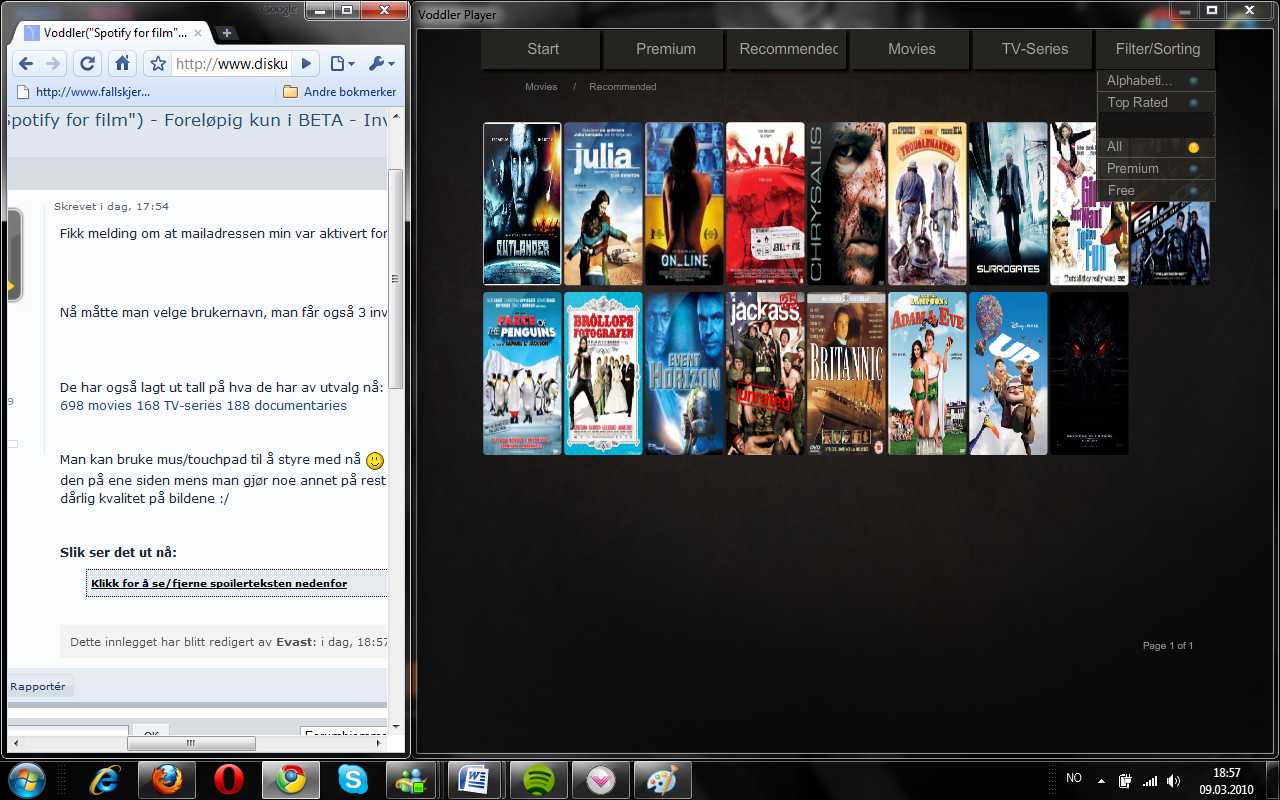Viewport: 1280px width, 800px height.
Task: Select the Up movie poster
Action: [1008, 374]
